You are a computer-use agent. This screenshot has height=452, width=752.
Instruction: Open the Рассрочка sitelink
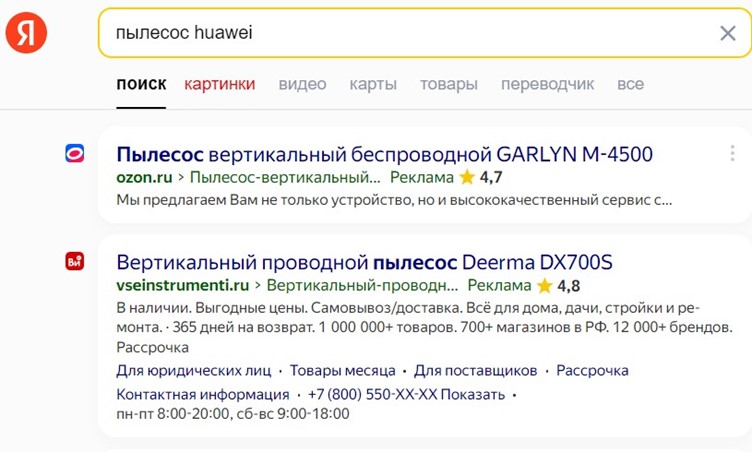(x=592, y=370)
